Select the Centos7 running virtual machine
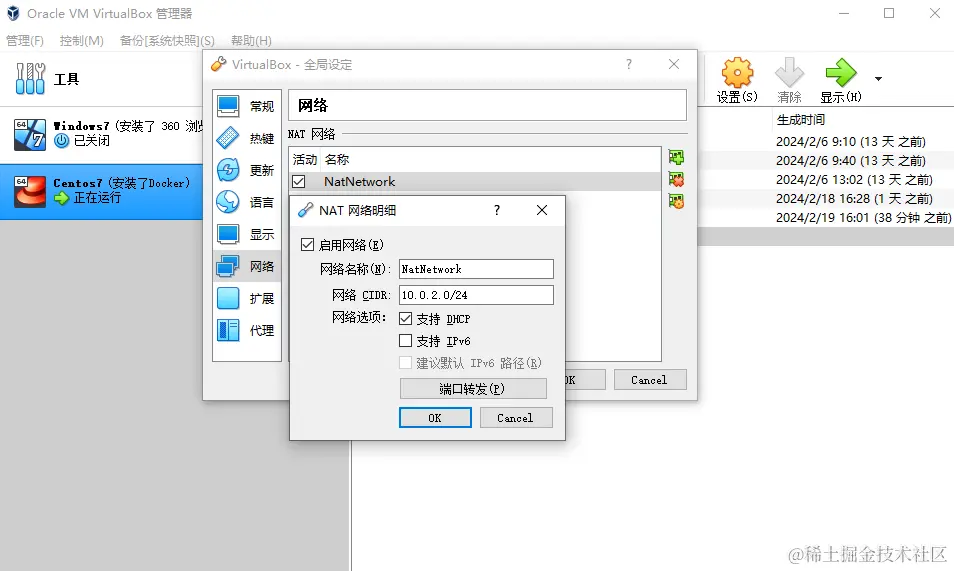Image resolution: width=954 pixels, height=571 pixels. [101, 191]
